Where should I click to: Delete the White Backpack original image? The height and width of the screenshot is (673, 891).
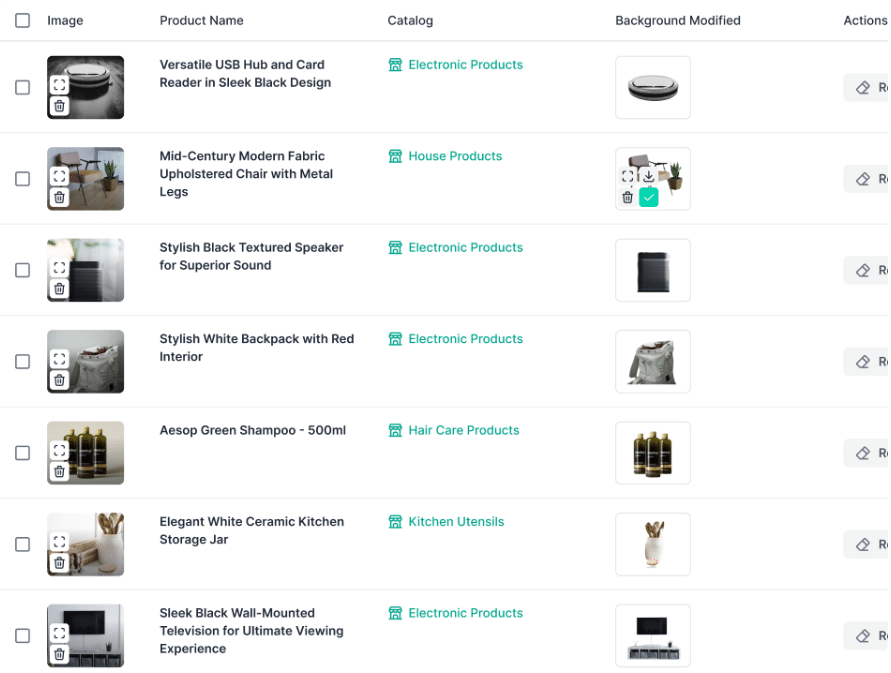click(59, 380)
